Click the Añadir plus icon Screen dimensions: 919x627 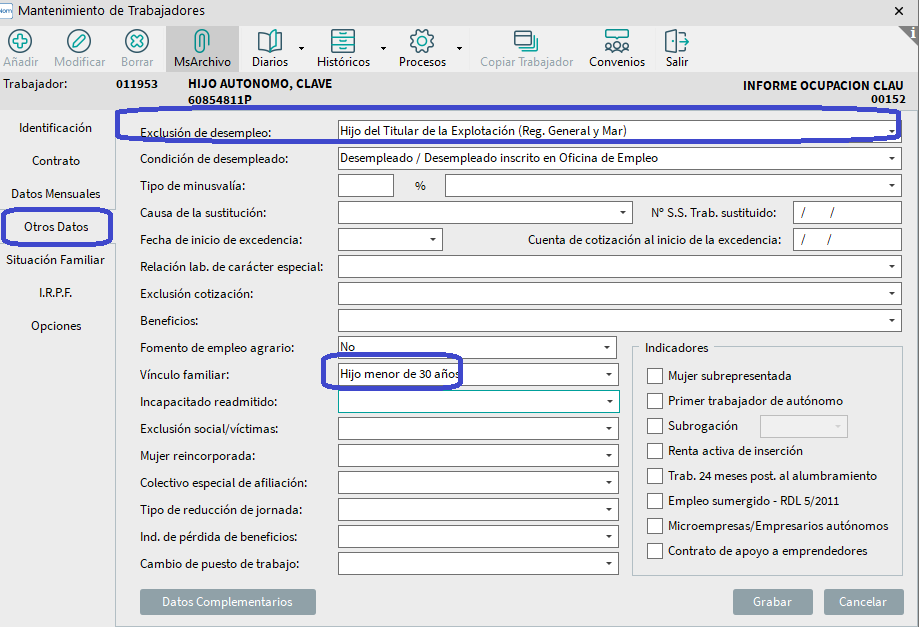pyautogui.click(x=20, y=42)
